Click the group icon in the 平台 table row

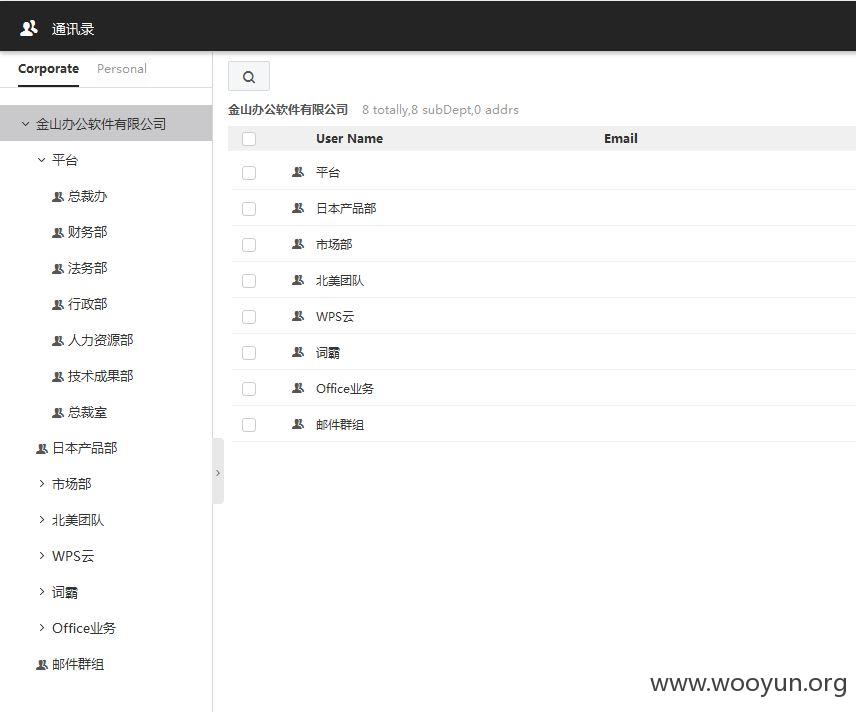coord(298,172)
